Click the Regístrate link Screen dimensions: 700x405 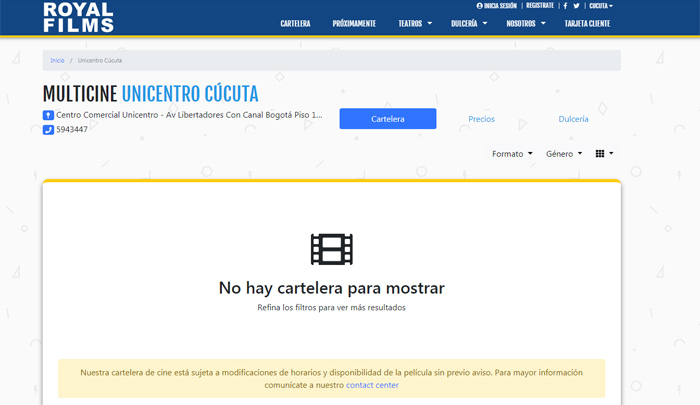[540, 6]
